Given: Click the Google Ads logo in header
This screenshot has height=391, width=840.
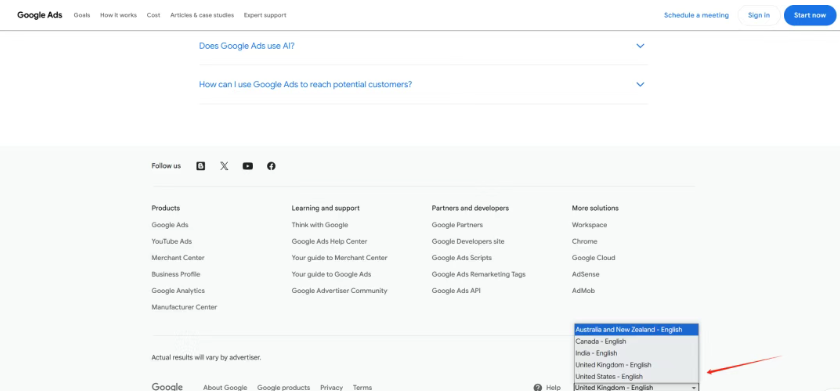Looking at the screenshot, I should (x=40, y=15).
